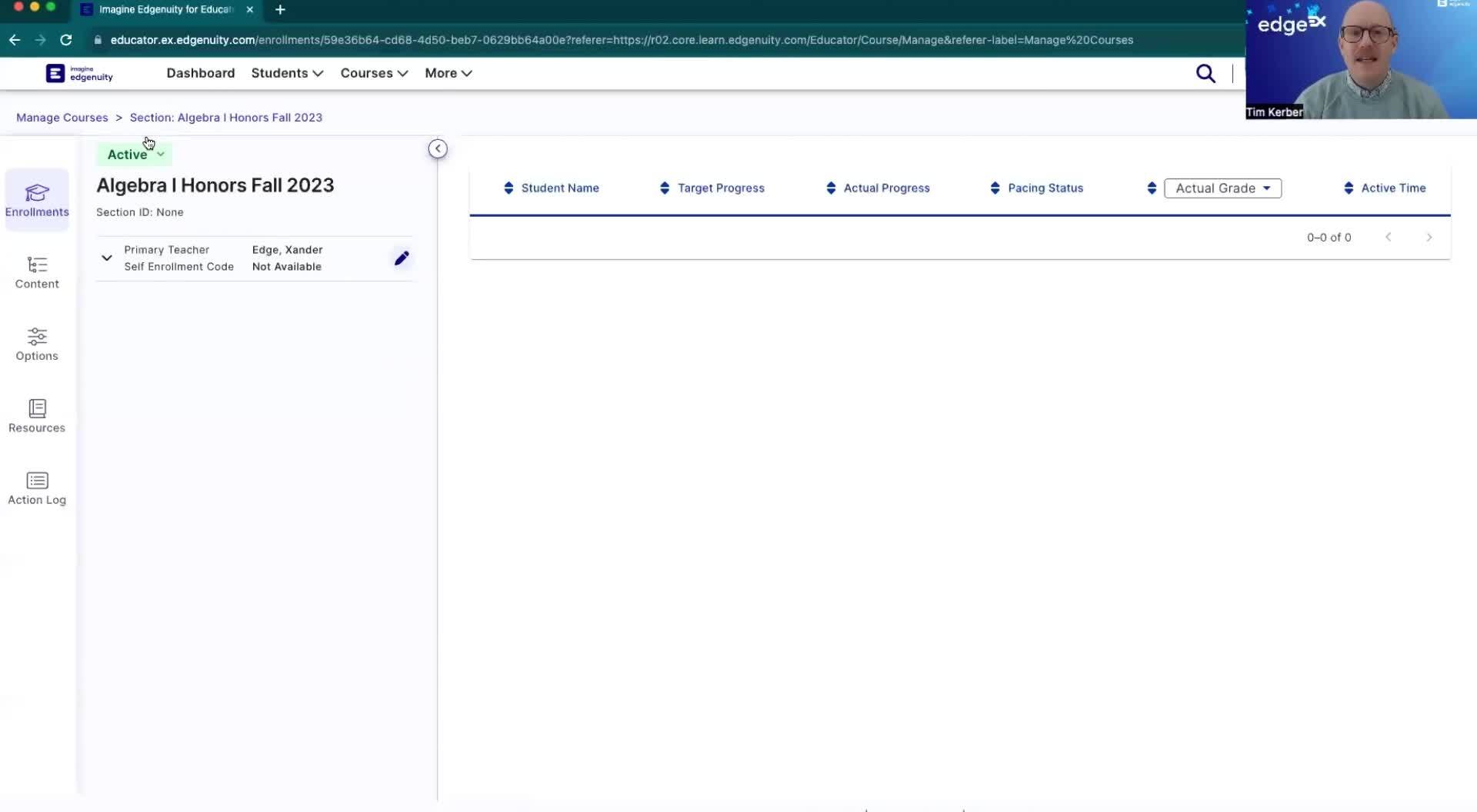Open the Courses menu
Screen dimensions: 1477x812
coord(374,73)
